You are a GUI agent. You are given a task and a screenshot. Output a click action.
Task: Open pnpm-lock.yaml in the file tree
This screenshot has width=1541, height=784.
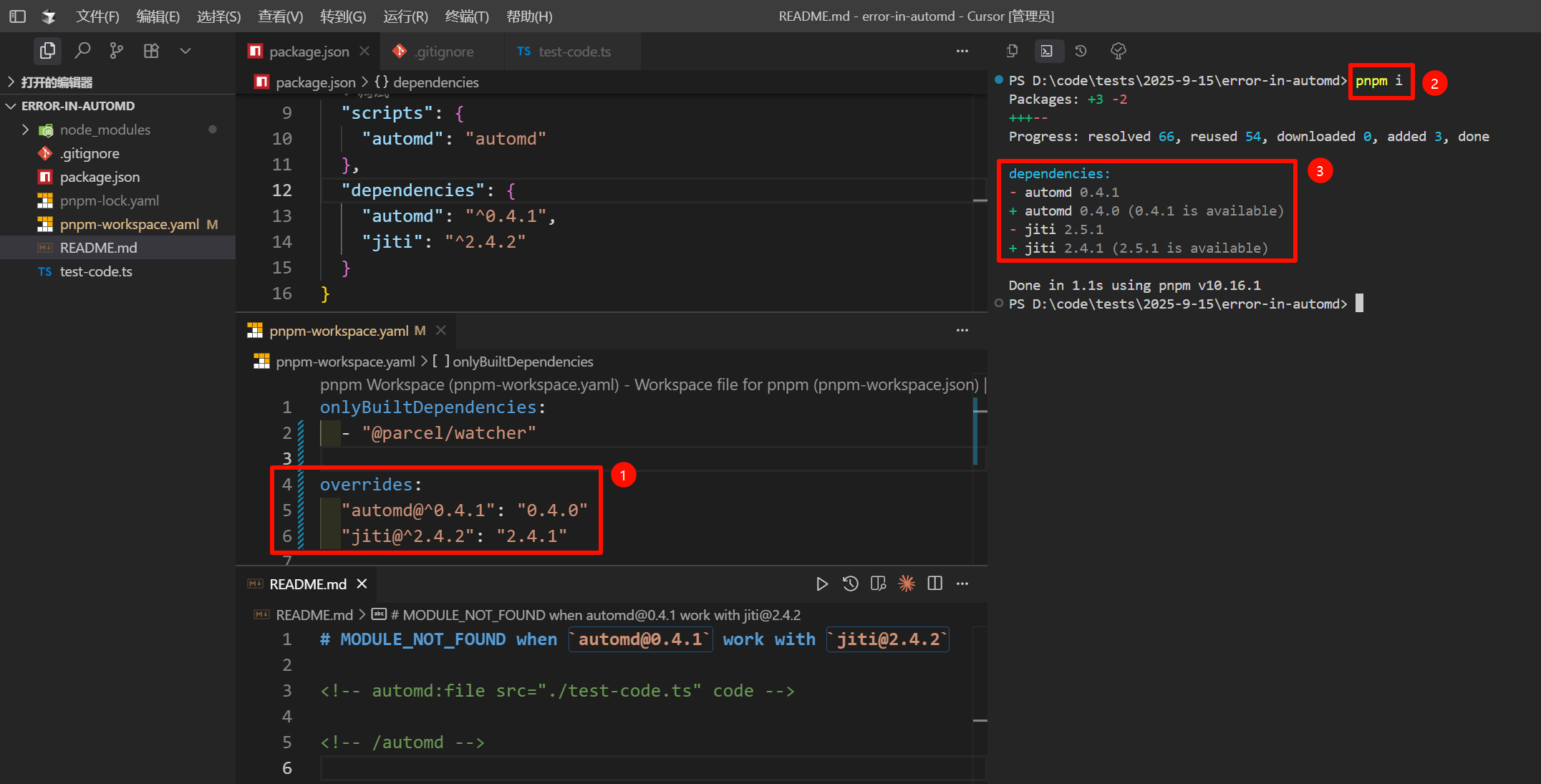point(117,200)
